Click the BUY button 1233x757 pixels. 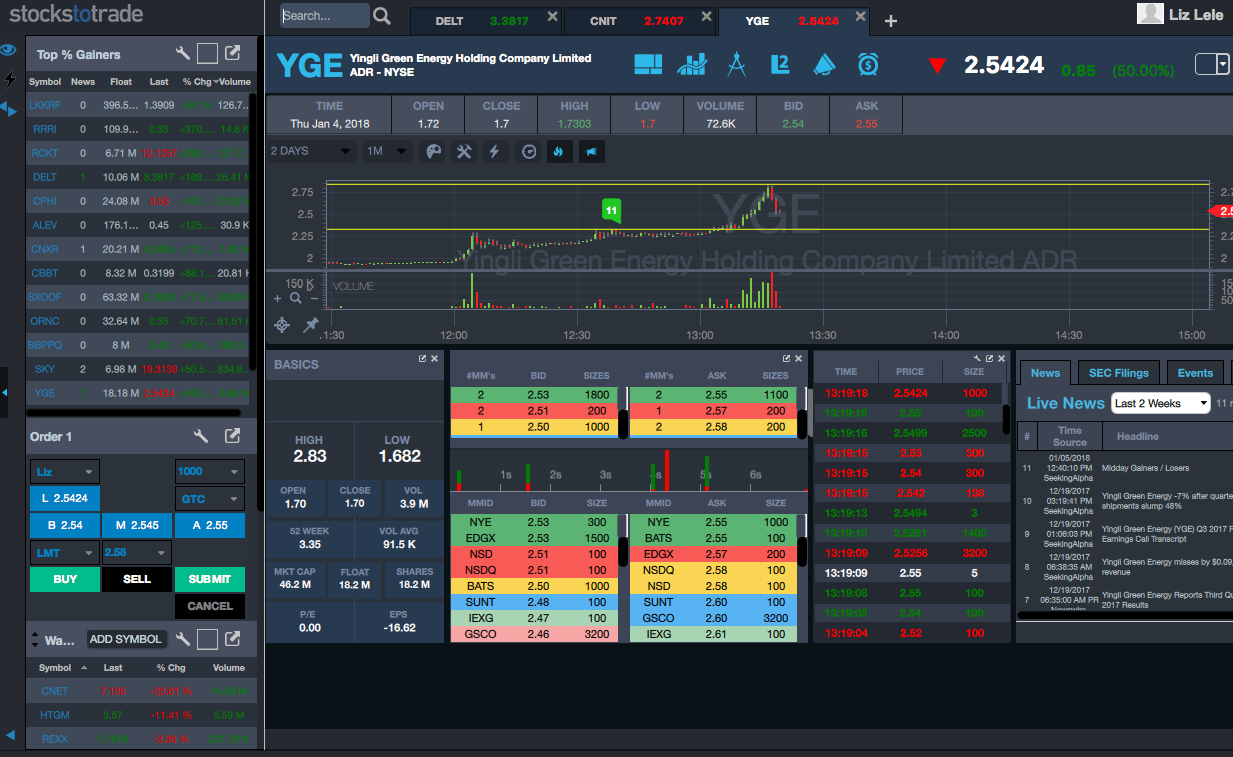pos(65,579)
